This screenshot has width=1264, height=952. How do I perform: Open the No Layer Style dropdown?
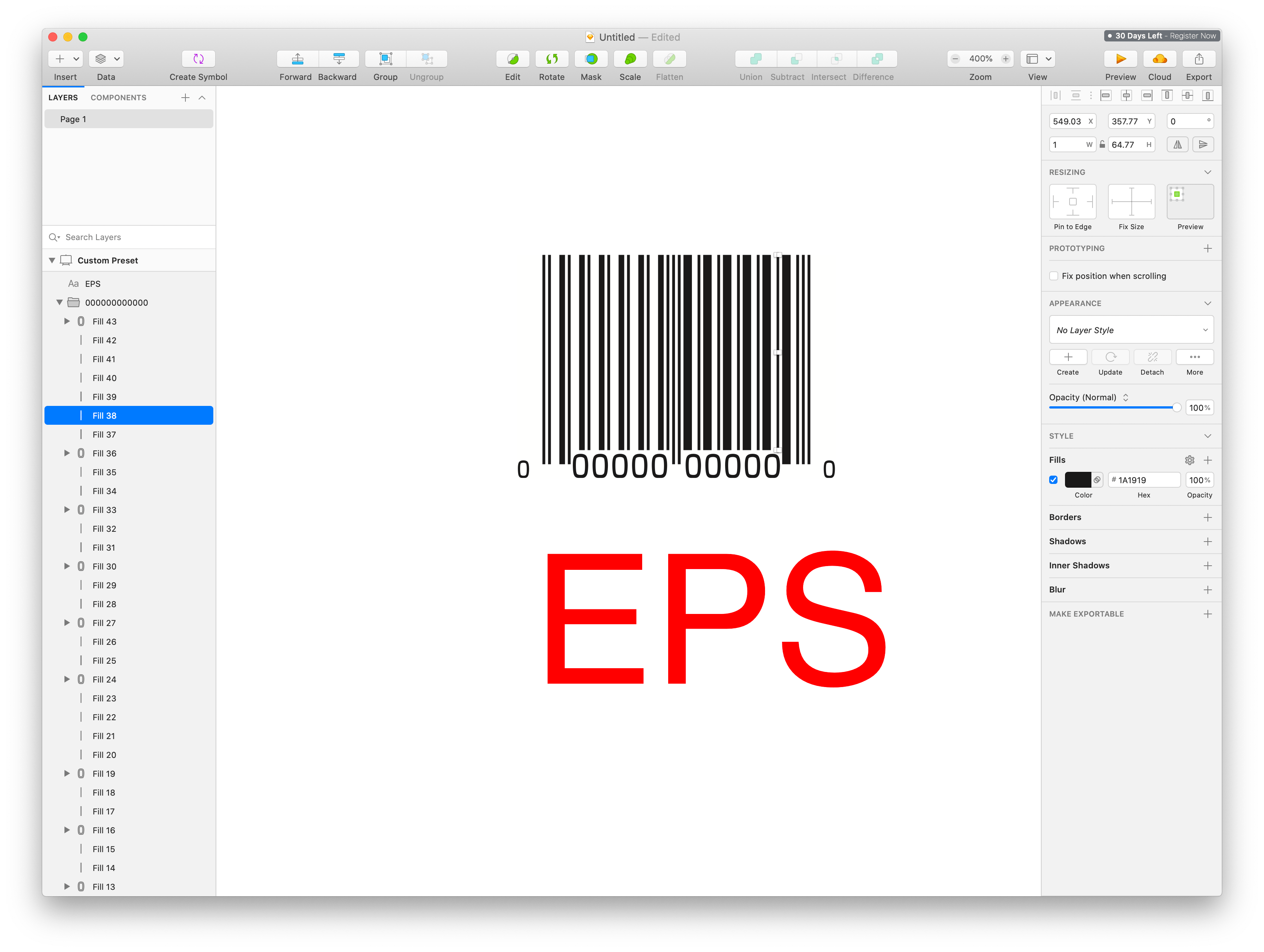click(x=1131, y=330)
